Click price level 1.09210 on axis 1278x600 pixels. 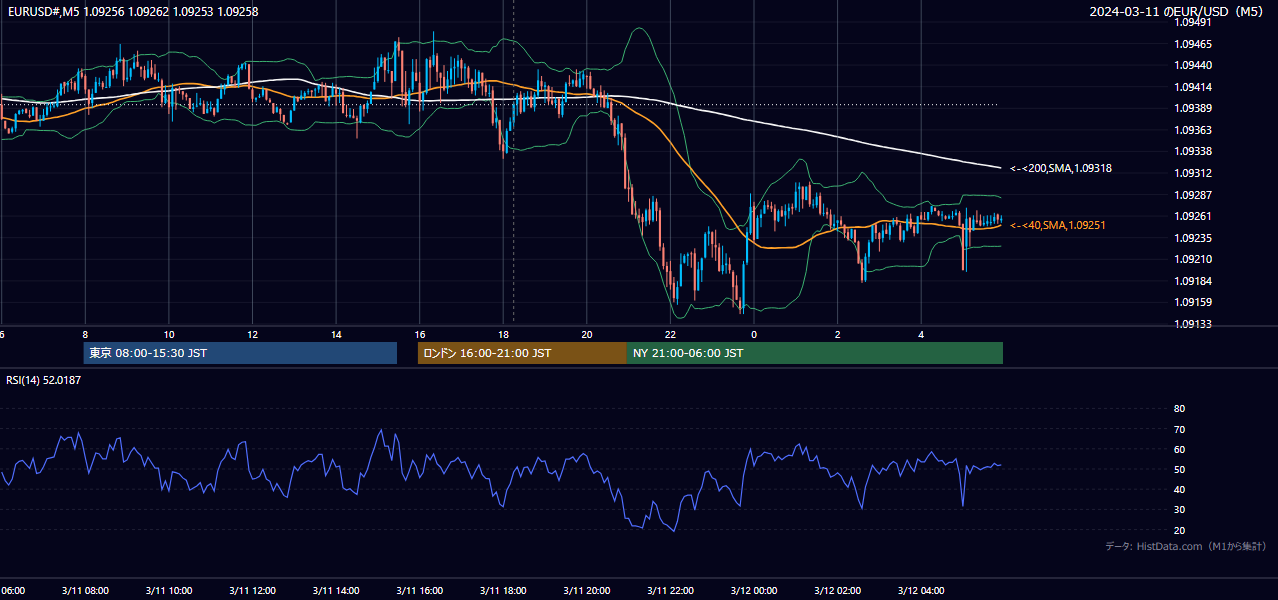[1193, 259]
